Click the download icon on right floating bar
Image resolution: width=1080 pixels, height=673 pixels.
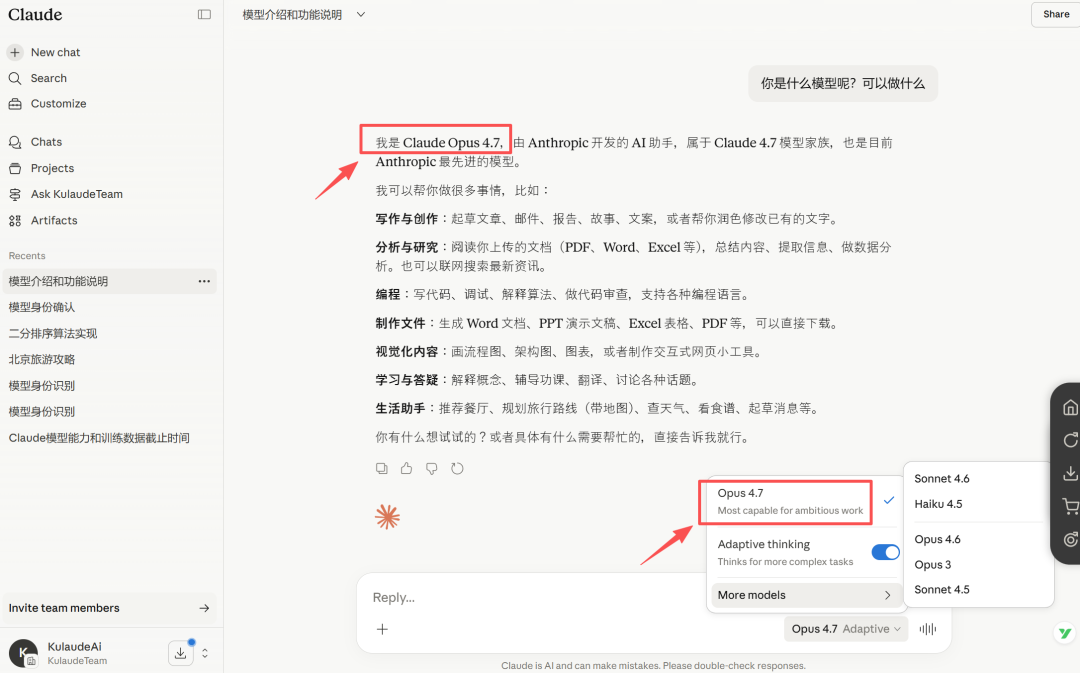pyautogui.click(x=1070, y=473)
